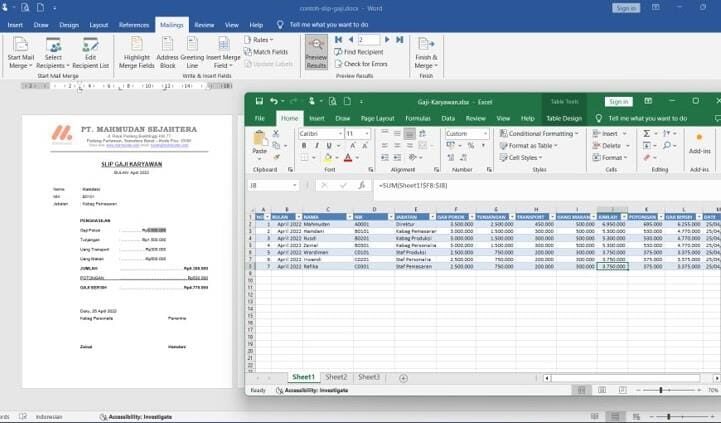Image resolution: width=721 pixels, height=423 pixels.
Task: Click Highlight Merge Fields icon
Action: [137, 50]
